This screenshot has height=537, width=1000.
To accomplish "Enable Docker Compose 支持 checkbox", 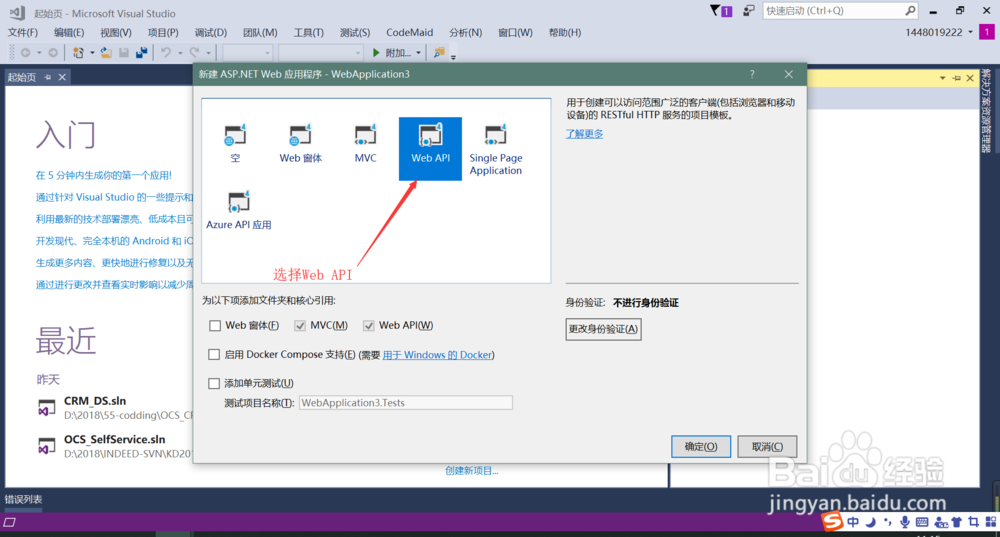I will (x=214, y=355).
